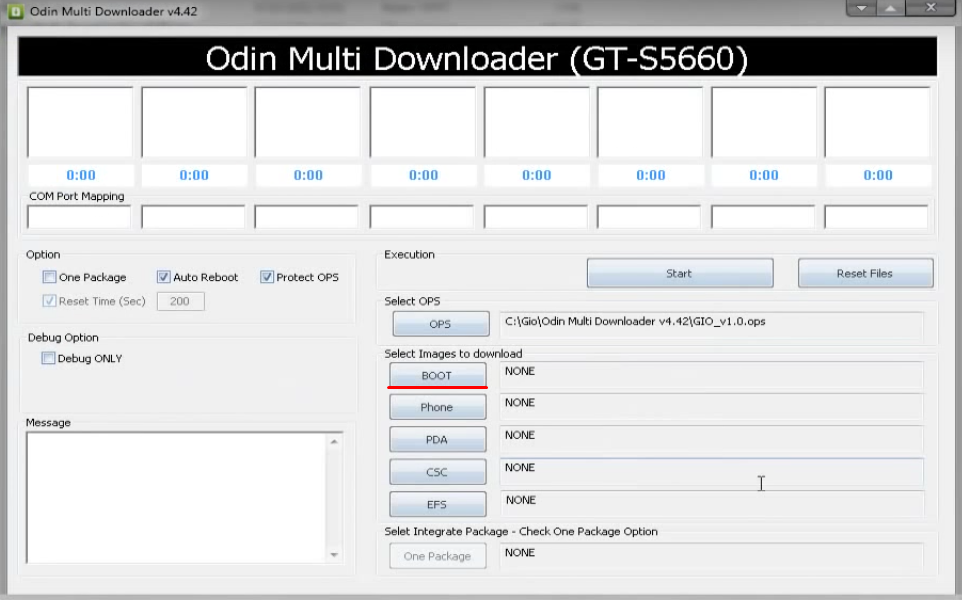The image size is (962, 600).
Task: Click the last COM Port Mapping field
Action: click(876, 217)
